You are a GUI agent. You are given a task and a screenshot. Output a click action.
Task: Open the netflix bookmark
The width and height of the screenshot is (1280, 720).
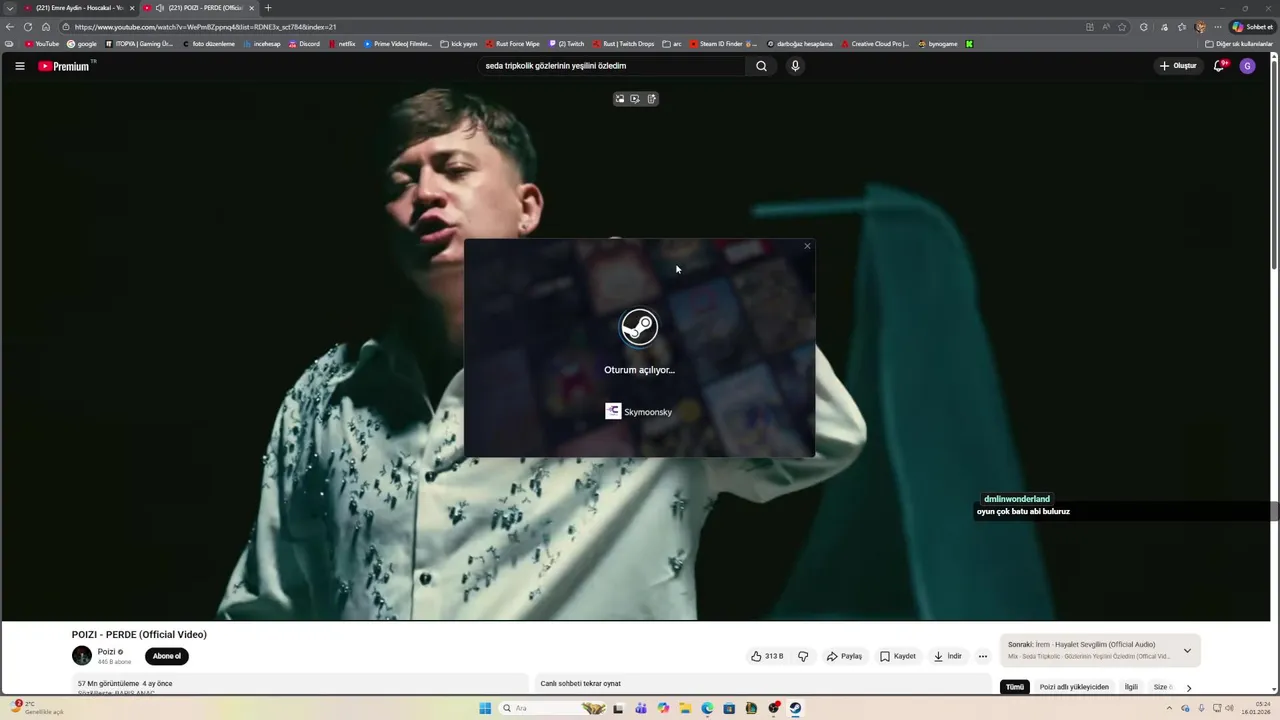tap(342, 44)
